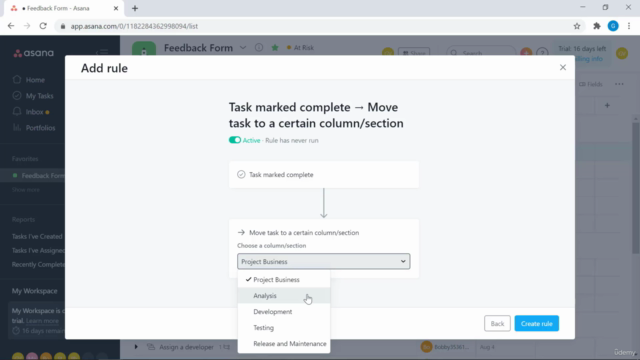Open Recently Completed report

coord(38,264)
